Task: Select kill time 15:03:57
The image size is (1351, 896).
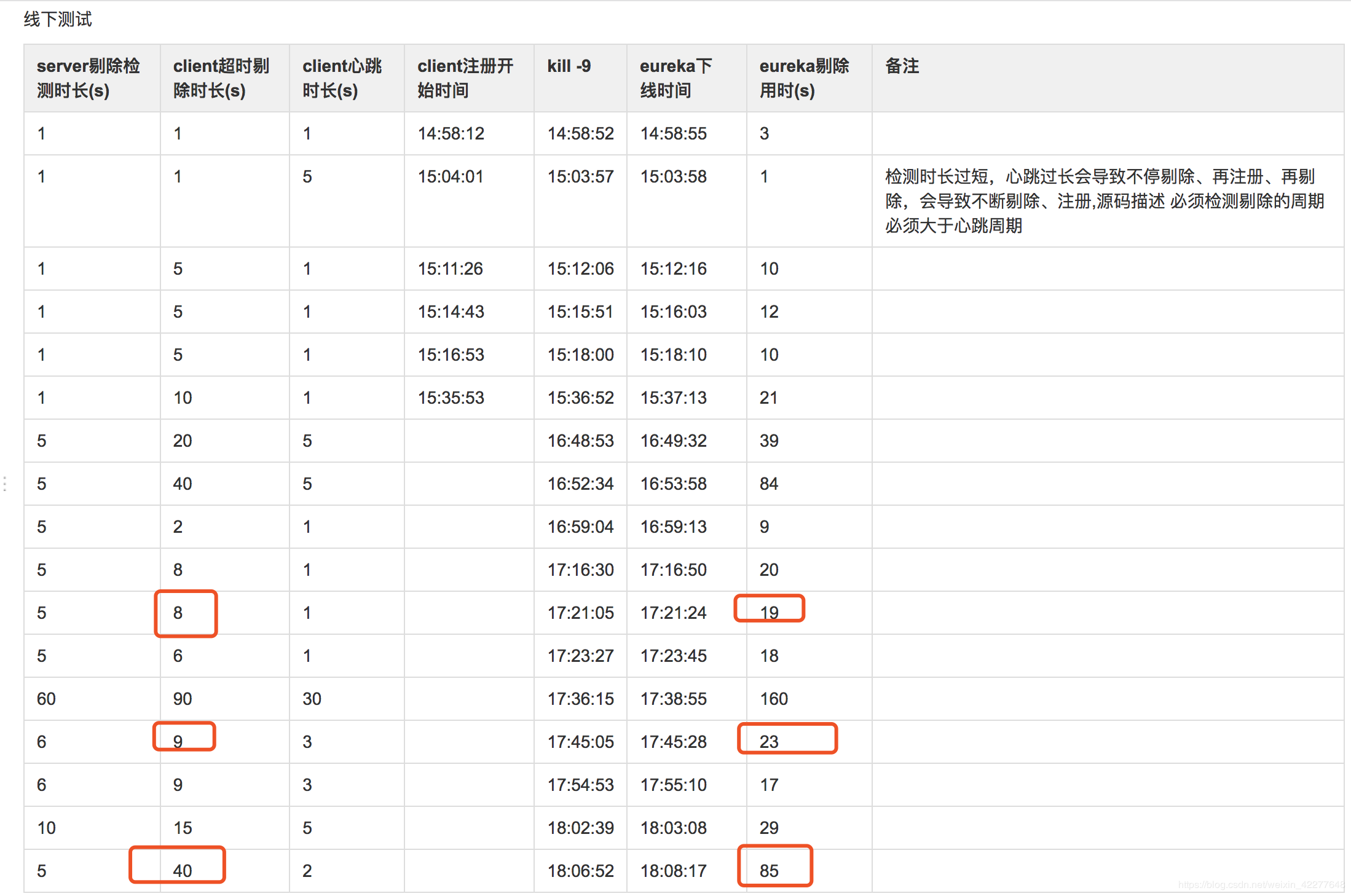Action: tap(581, 176)
